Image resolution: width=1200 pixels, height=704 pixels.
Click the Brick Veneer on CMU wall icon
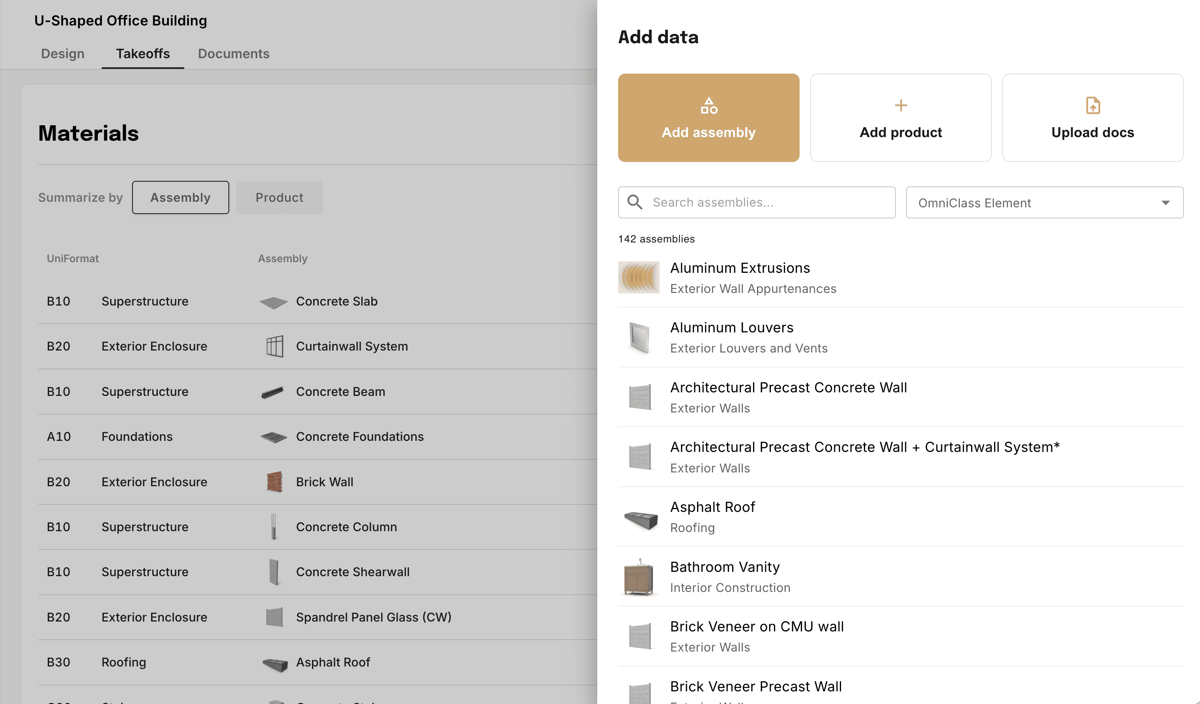640,636
